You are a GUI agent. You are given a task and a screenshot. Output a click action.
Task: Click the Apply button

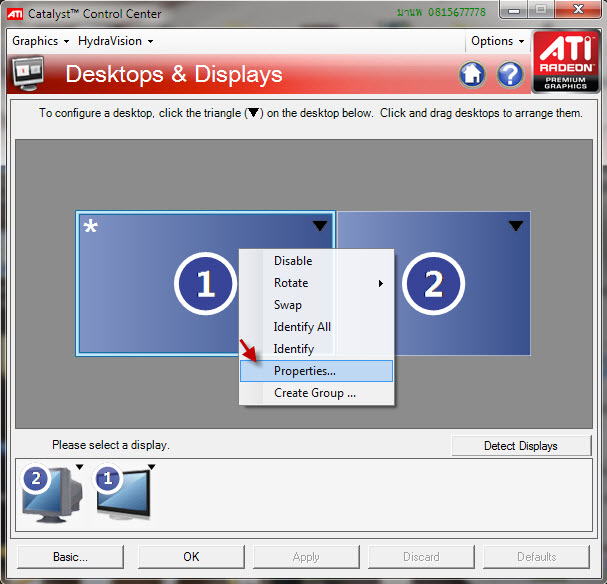coord(306,557)
